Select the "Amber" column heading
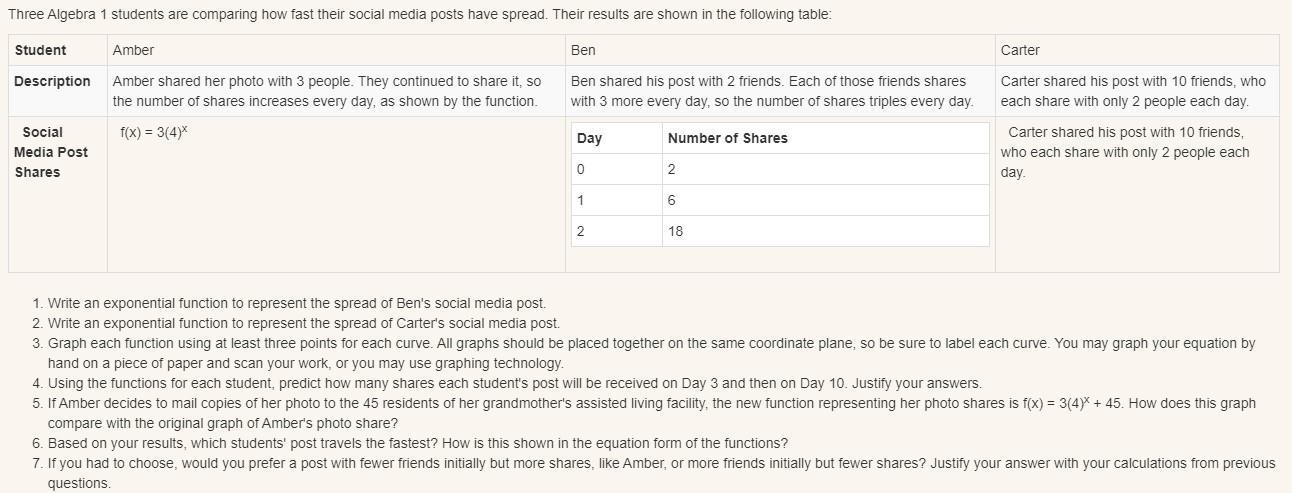Image resolution: width=1292 pixels, height=493 pixels. click(133, 50)
